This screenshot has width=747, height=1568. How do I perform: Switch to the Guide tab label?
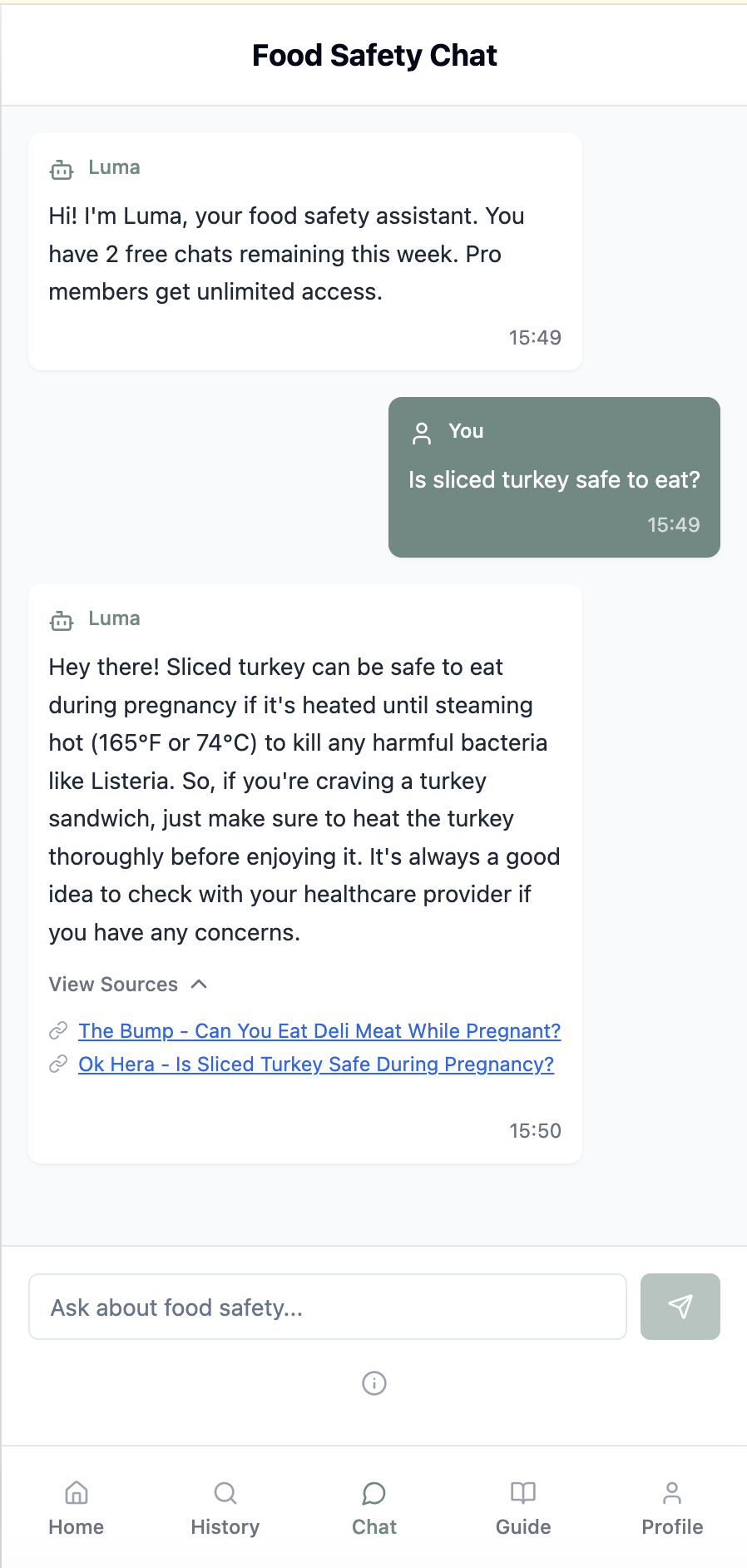point(523,1527)
